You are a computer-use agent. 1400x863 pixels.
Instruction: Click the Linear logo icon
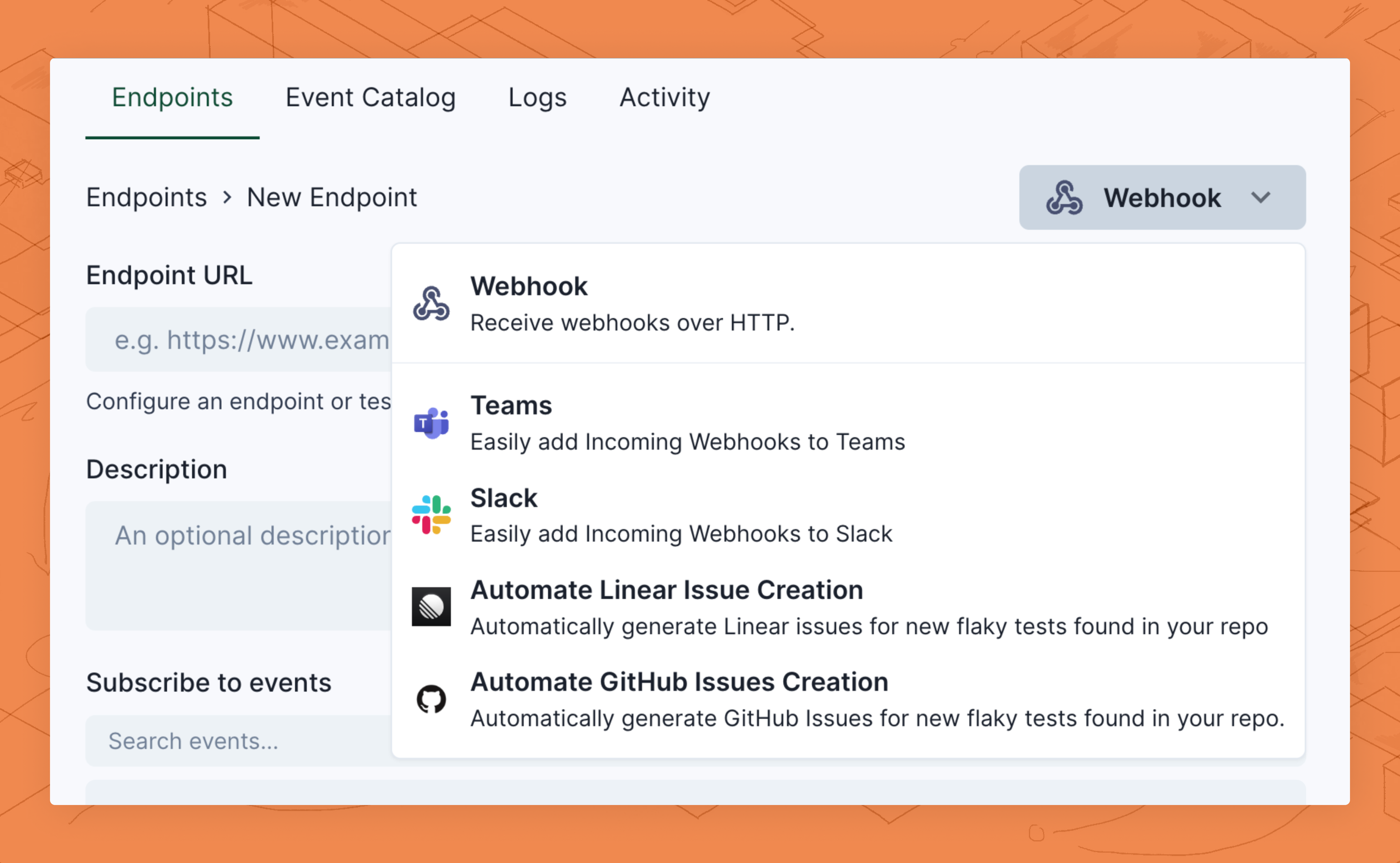click(x=431, y=607)
